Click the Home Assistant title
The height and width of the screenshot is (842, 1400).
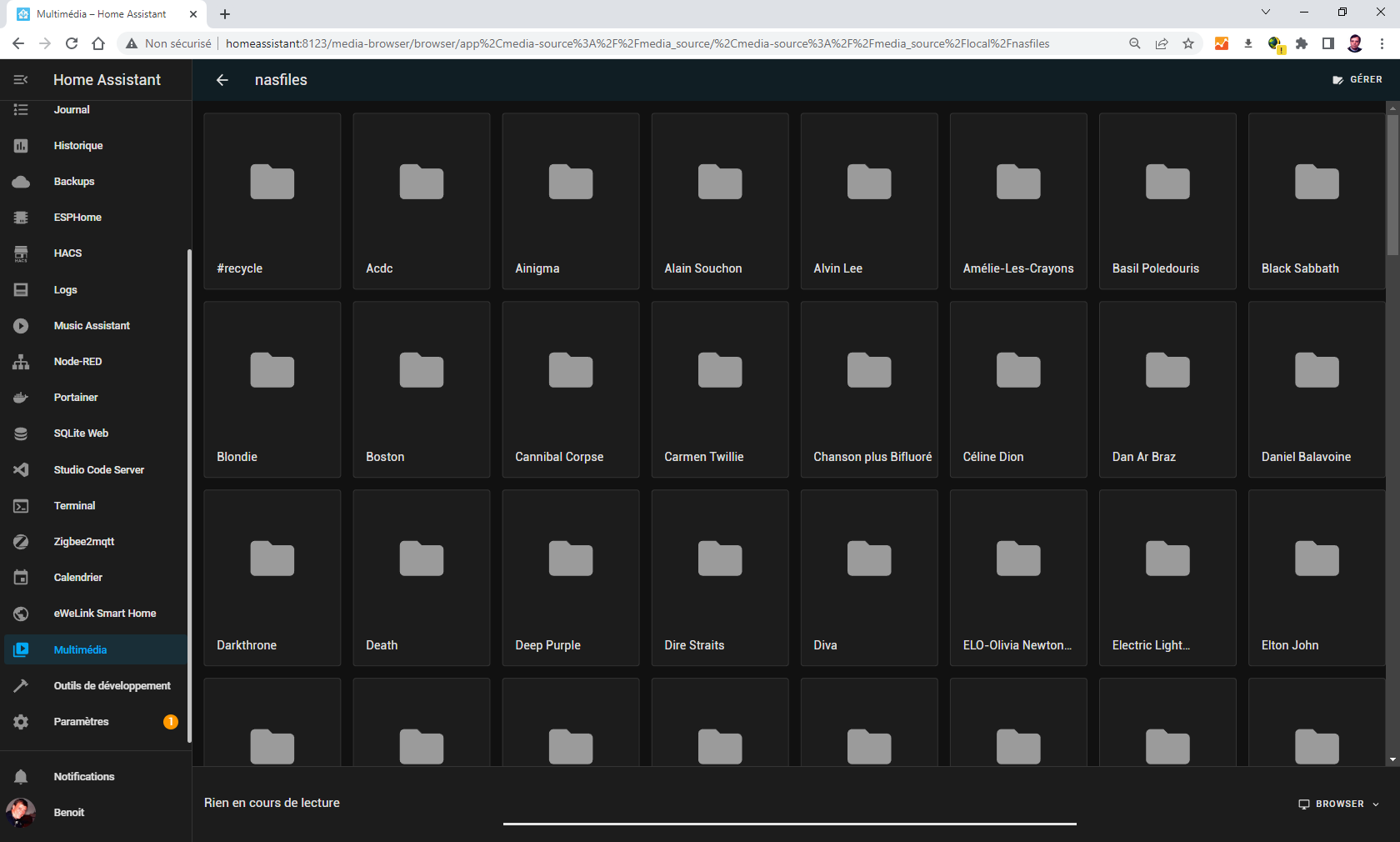[x=107, y=80]
